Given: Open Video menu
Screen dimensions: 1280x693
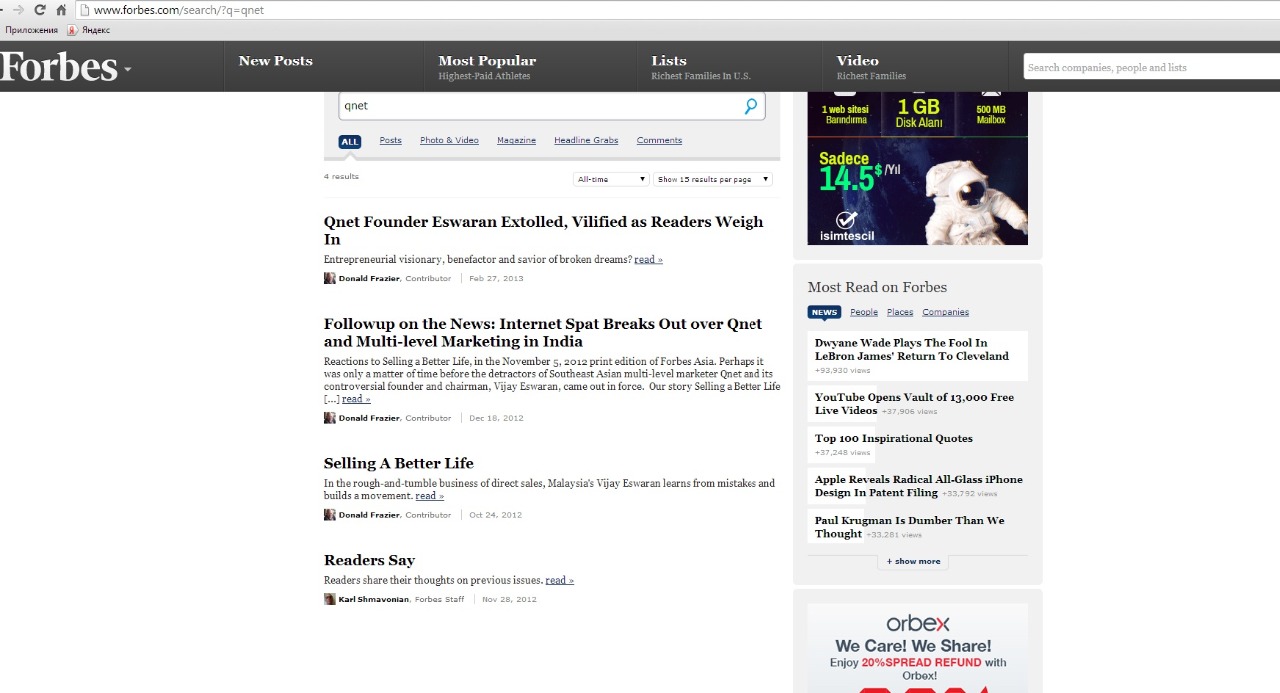Looking at the screenshot, I should point(857,61).
